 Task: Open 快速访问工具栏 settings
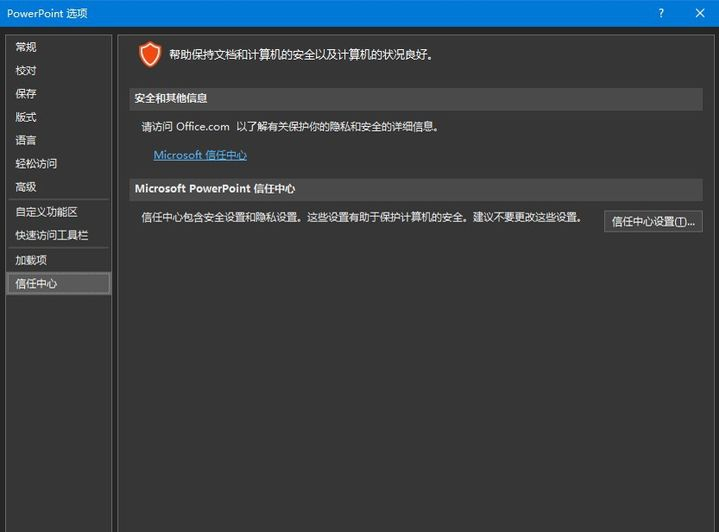(x=59, y=235)
